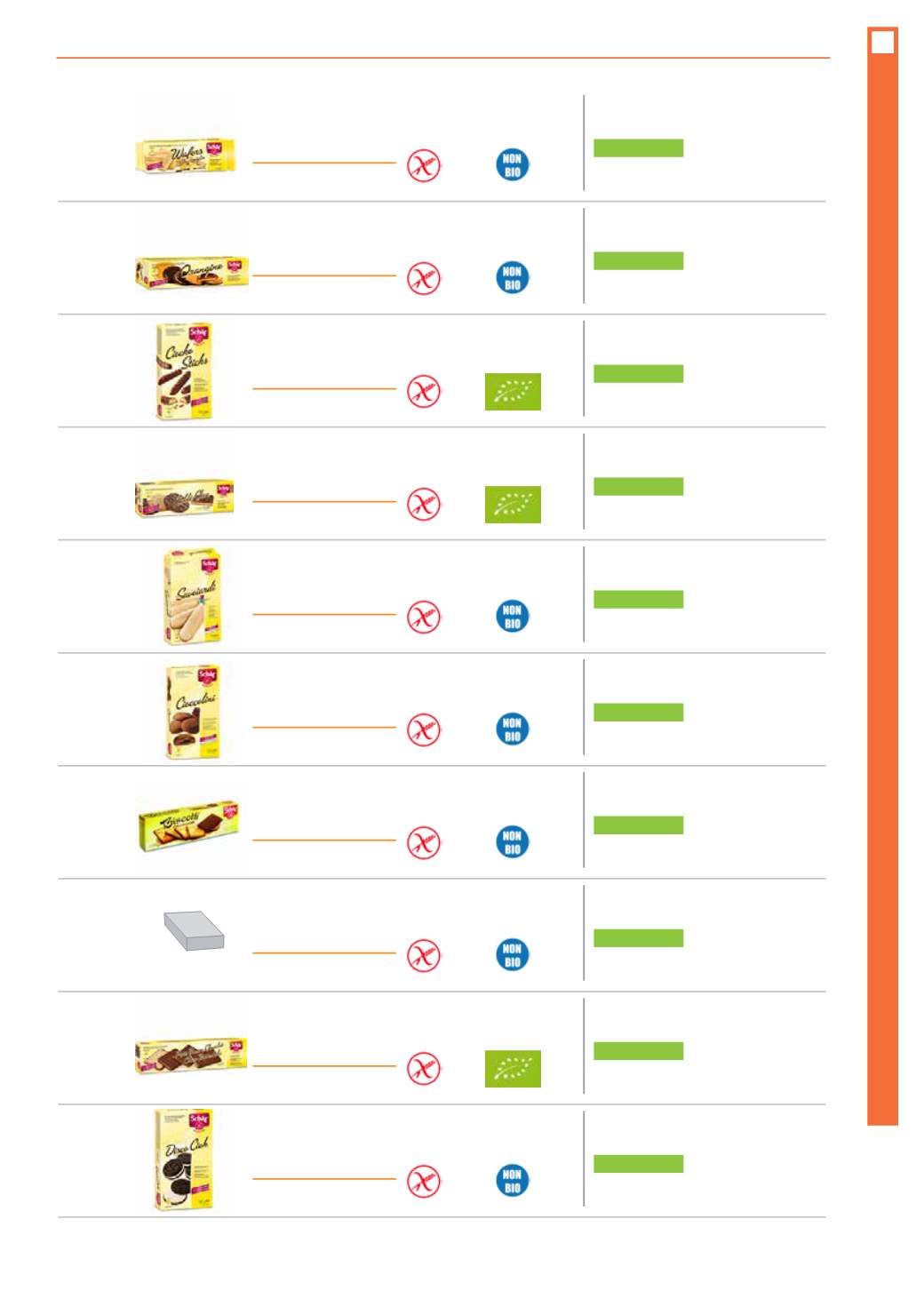This screenshot has height=1307, width=924.
Task: Click the NON BIO badge beside Cioccolini
Action: 513,729
